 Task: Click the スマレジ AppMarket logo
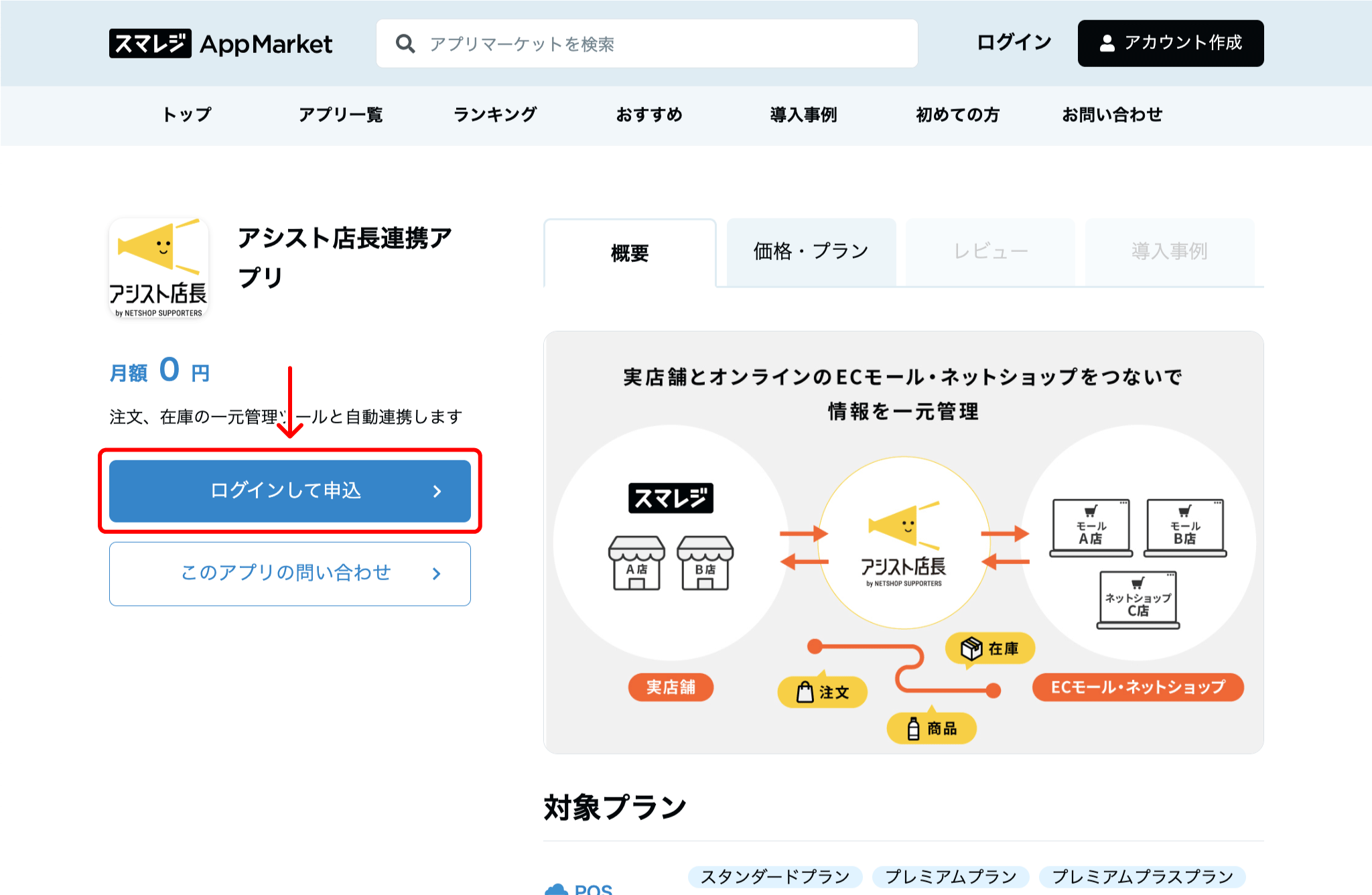[220, 44]
